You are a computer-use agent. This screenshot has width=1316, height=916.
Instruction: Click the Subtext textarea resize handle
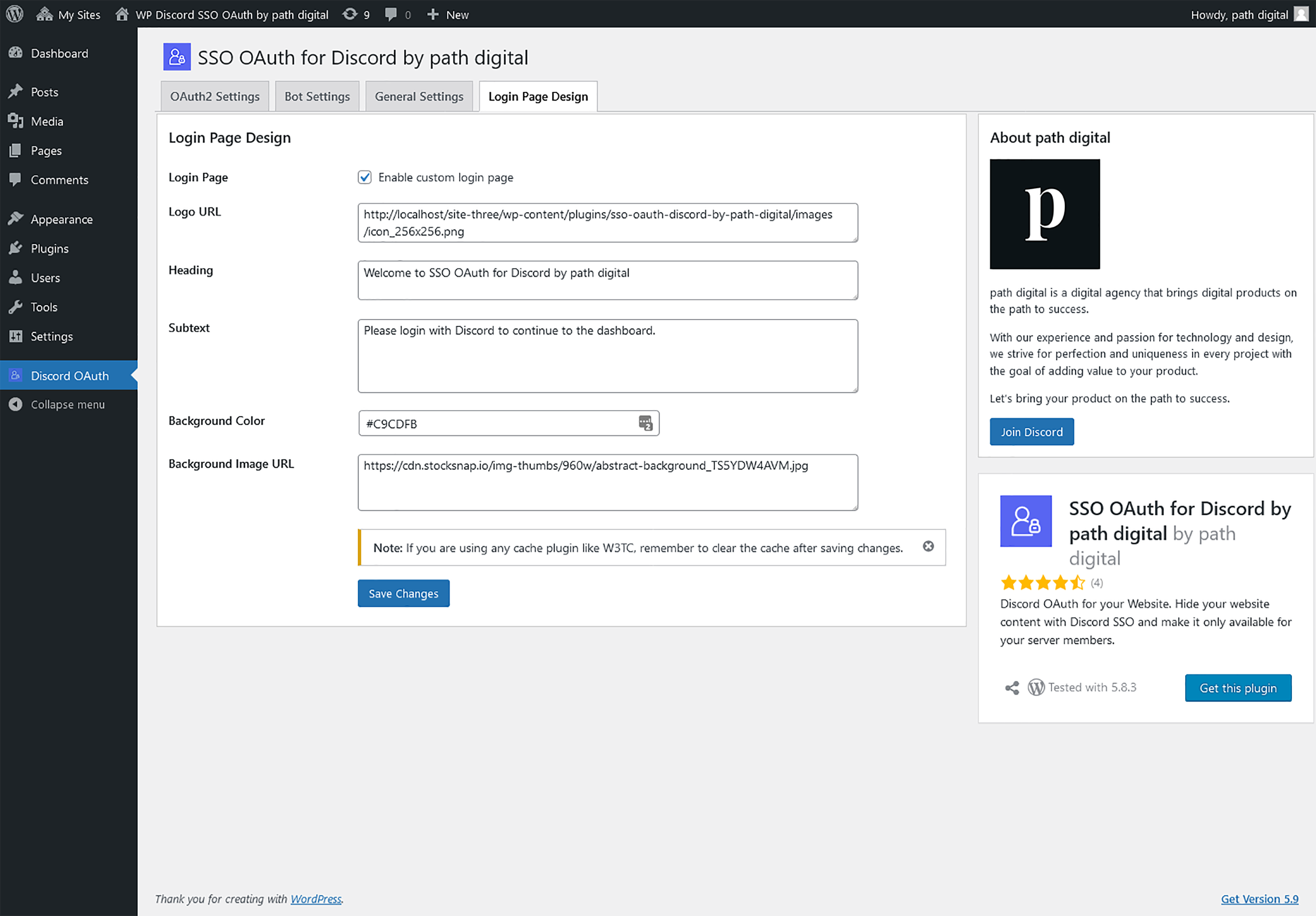tap(854, 389)
